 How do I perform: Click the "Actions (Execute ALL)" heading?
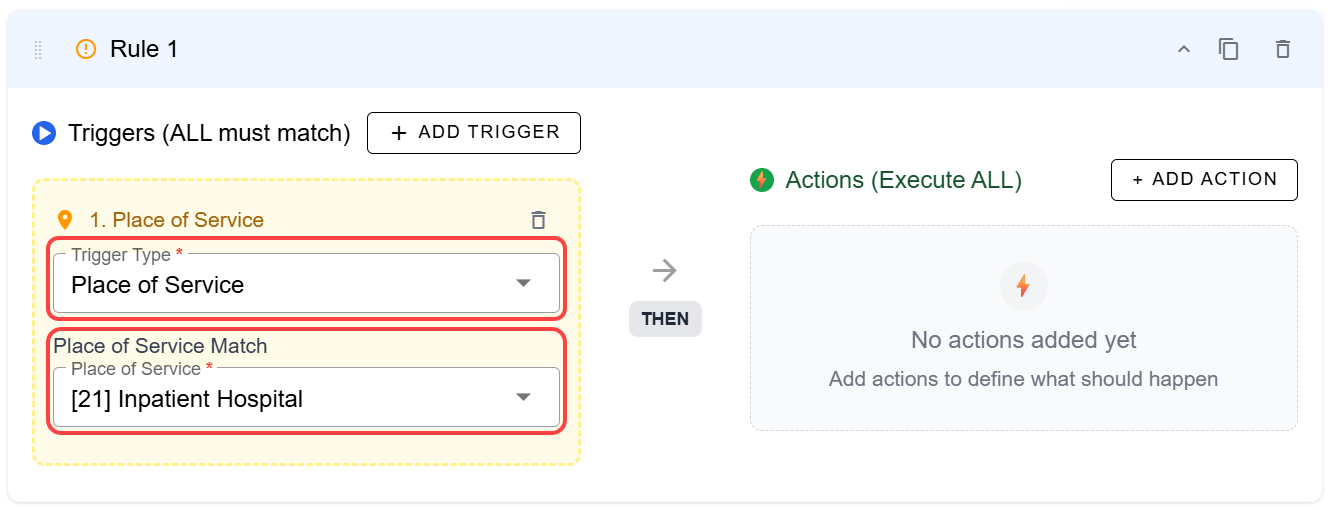(x=903, y=180)
